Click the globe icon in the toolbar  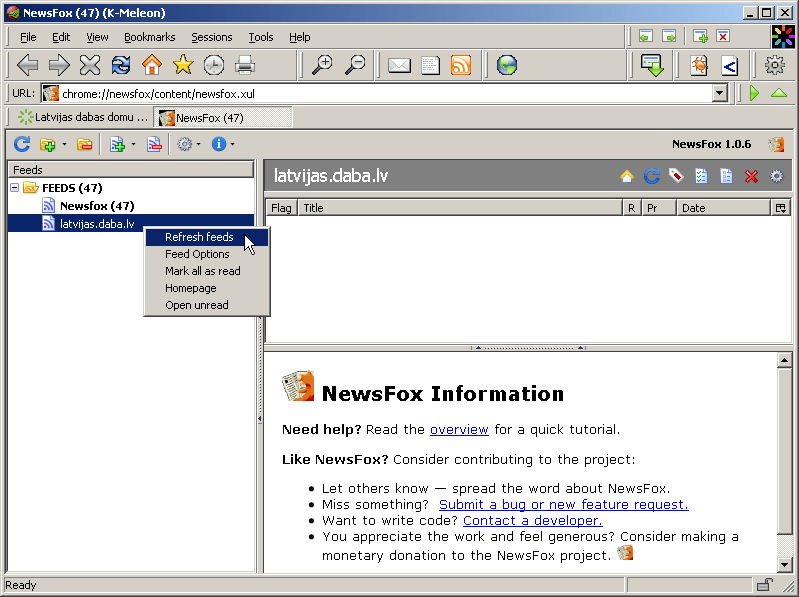point(507,65)
